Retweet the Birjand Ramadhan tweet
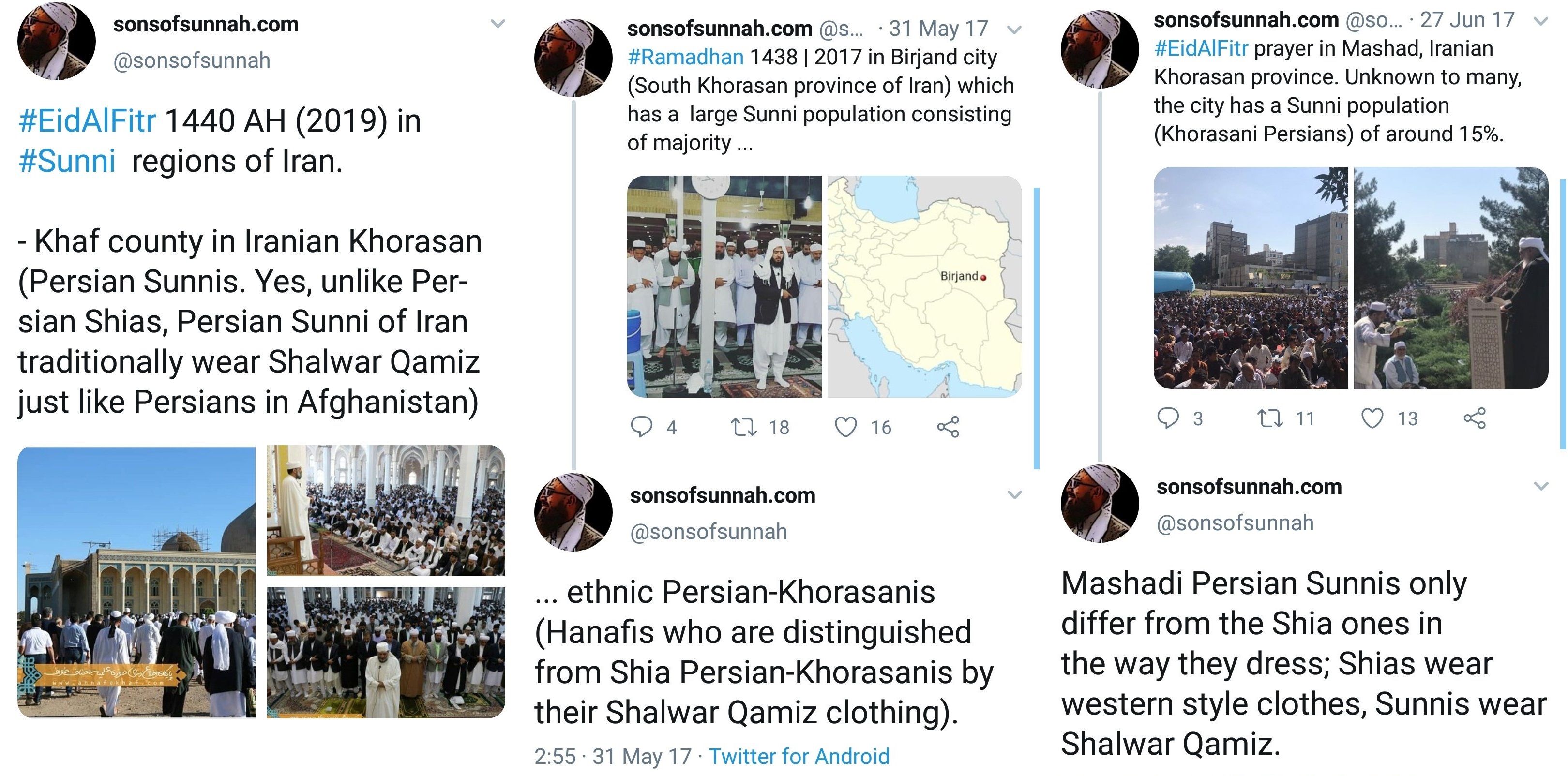 [743, 427]
